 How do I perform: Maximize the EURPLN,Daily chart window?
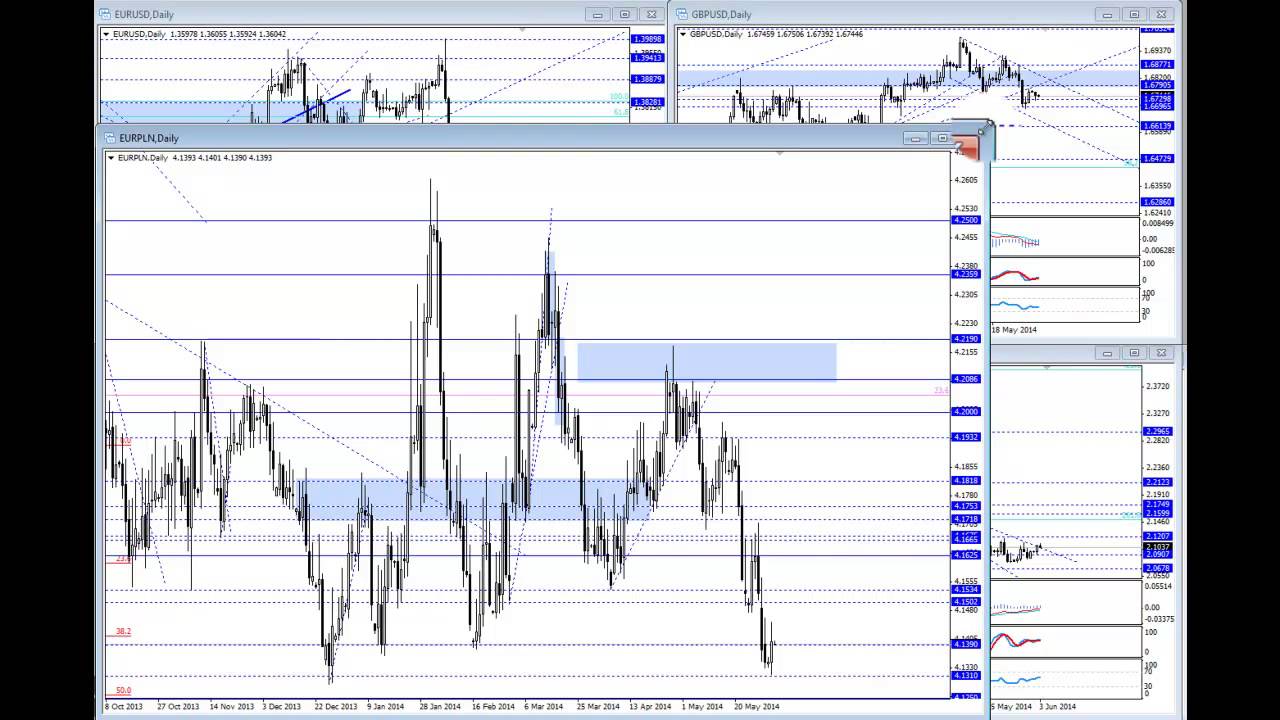click(x=942, y=138)
